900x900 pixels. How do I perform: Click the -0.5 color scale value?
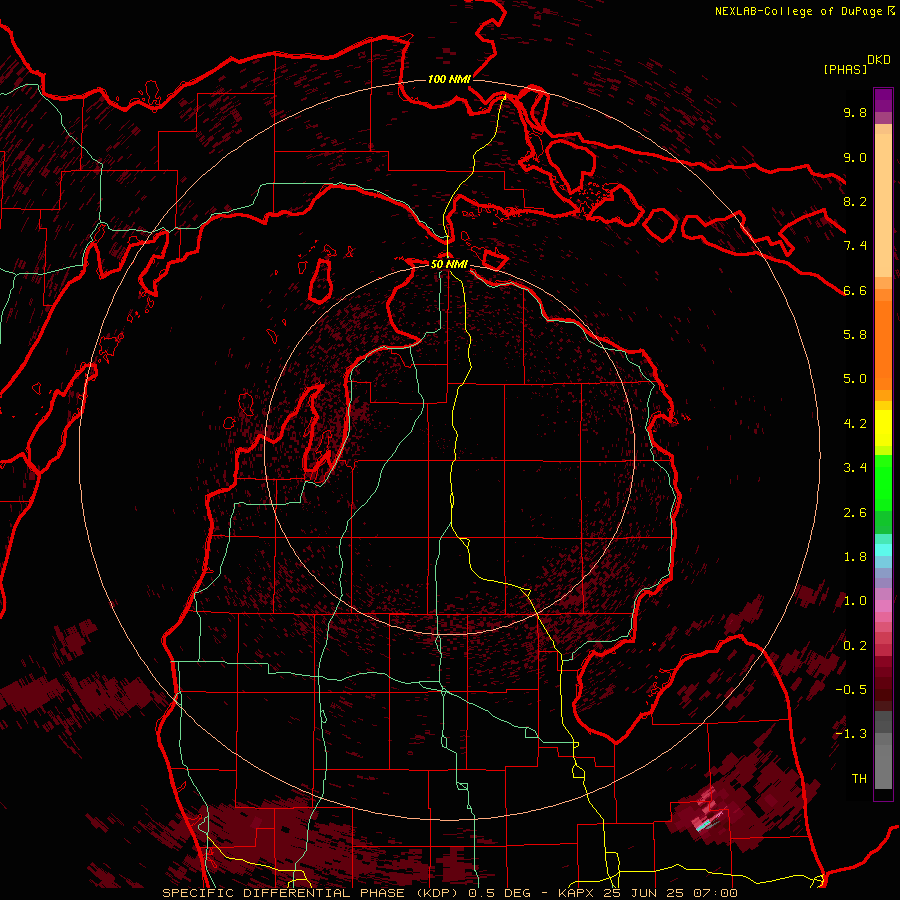pos(851,690)
